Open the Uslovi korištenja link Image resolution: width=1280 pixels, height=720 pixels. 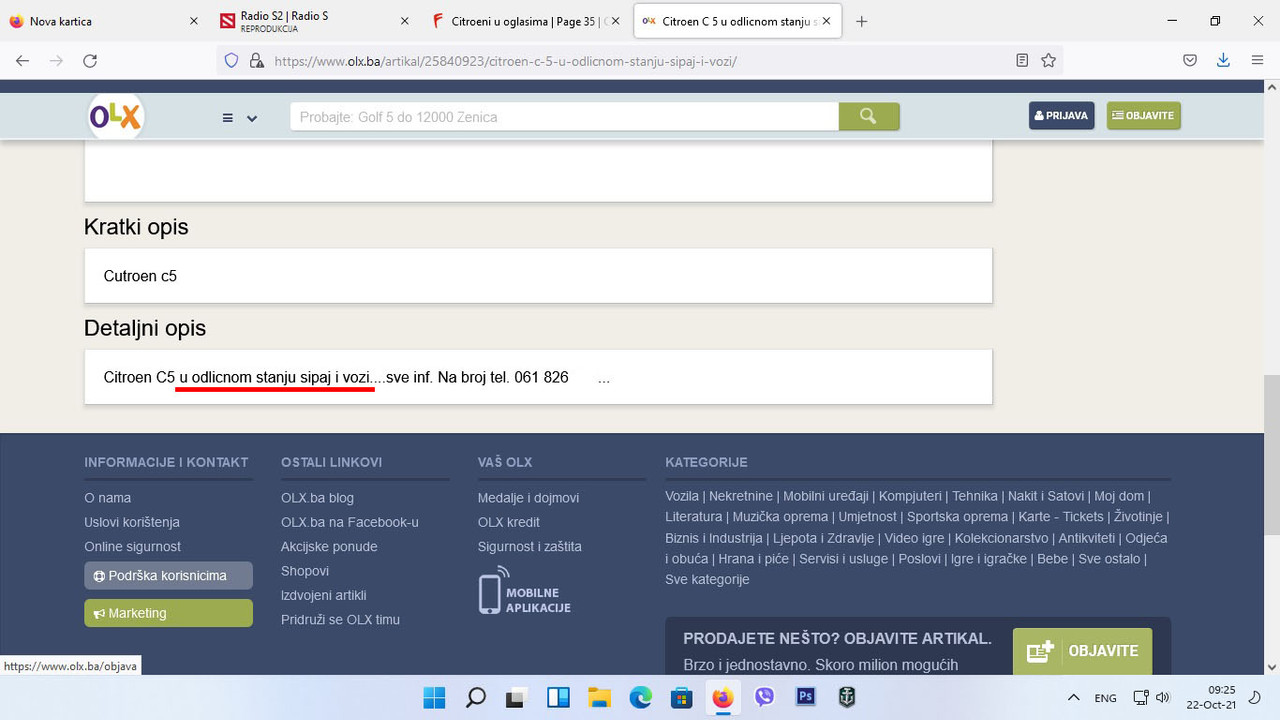point(132,522)
